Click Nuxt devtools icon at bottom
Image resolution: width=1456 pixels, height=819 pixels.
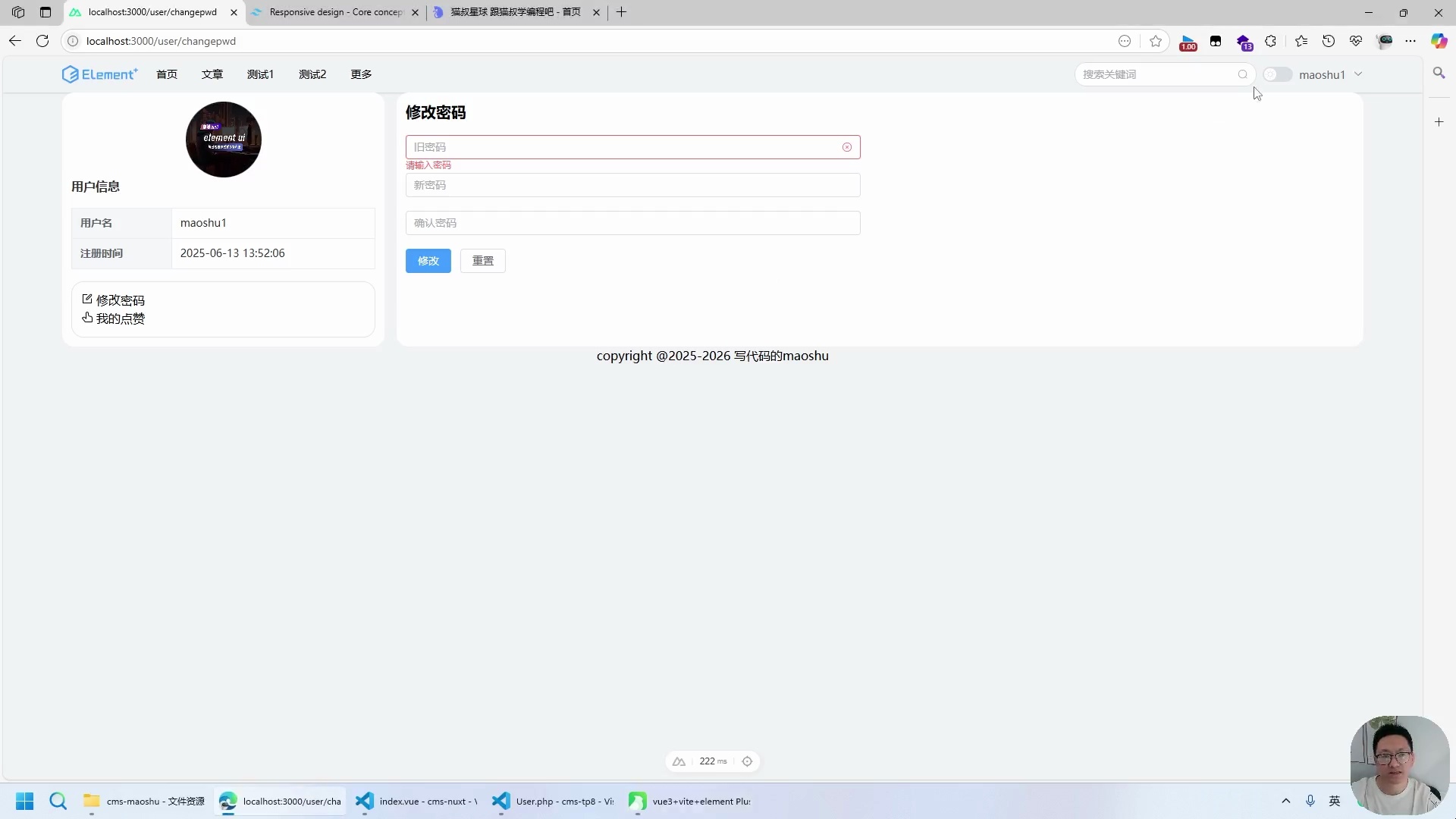[x=679, y=761]
